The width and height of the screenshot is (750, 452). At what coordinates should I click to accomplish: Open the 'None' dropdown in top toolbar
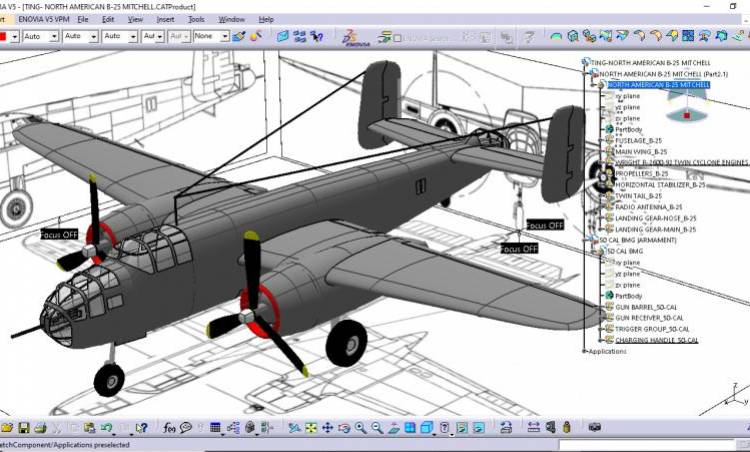click(x=211, y=37)
